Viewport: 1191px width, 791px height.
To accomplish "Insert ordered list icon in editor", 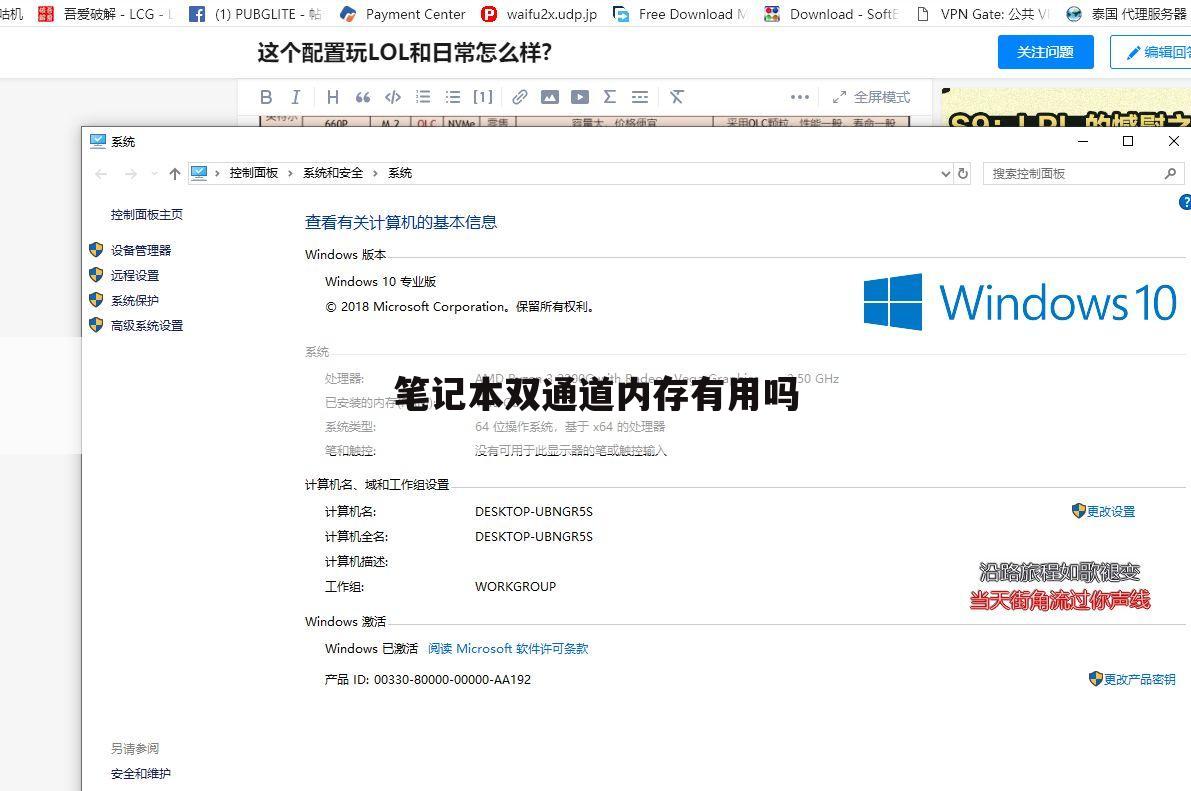I will coord(423,97).
